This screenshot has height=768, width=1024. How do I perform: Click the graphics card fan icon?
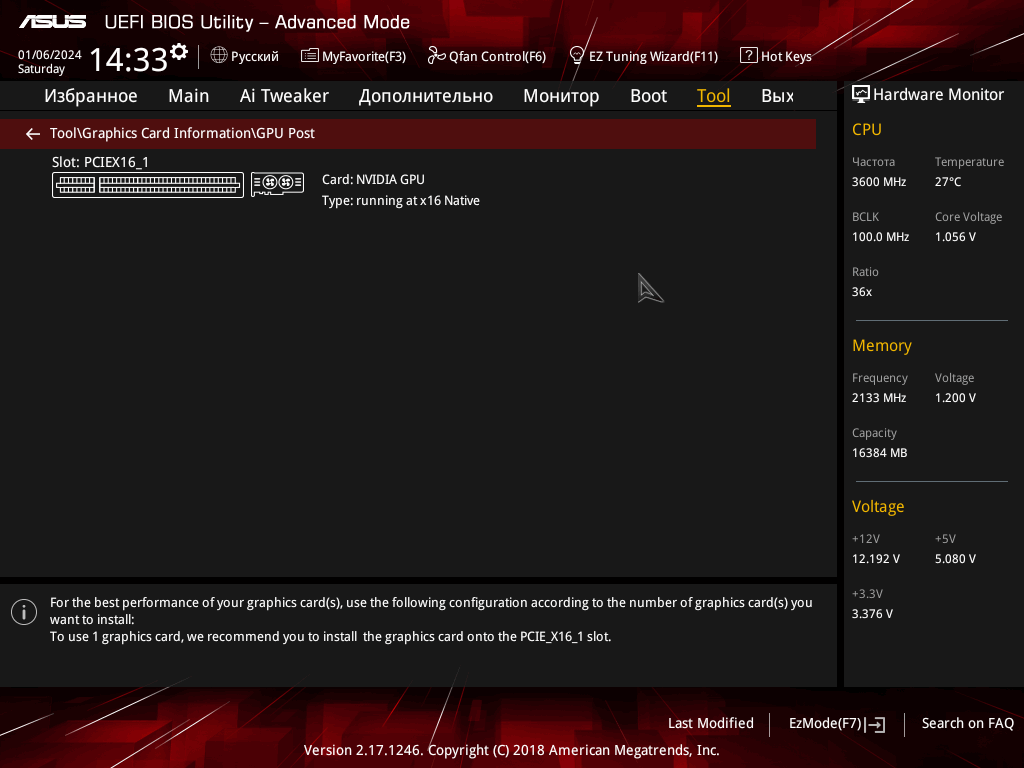coord(278,184)
